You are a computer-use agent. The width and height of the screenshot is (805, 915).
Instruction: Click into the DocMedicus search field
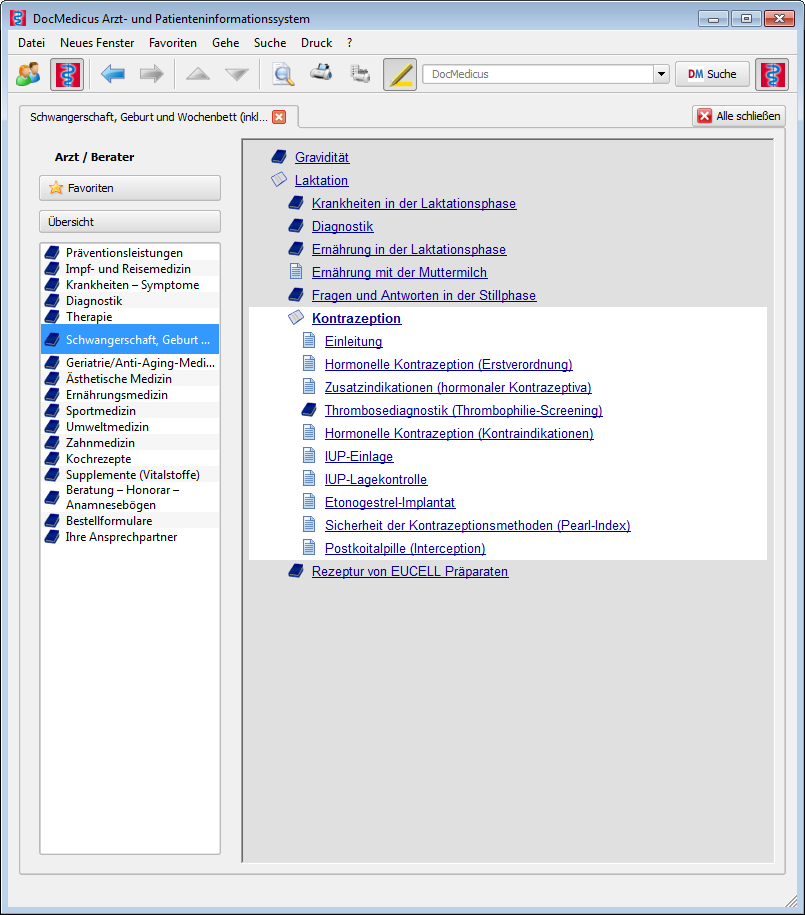point(538,74)
